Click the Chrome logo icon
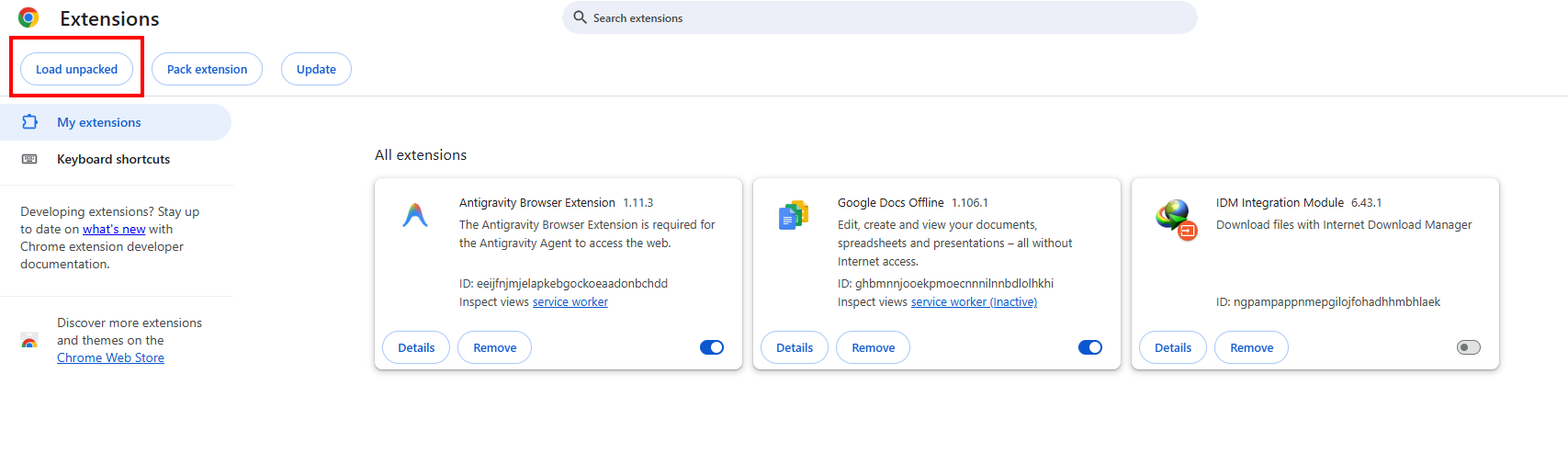The width and height of the screenshot is (1568, 453). (28, 17)
